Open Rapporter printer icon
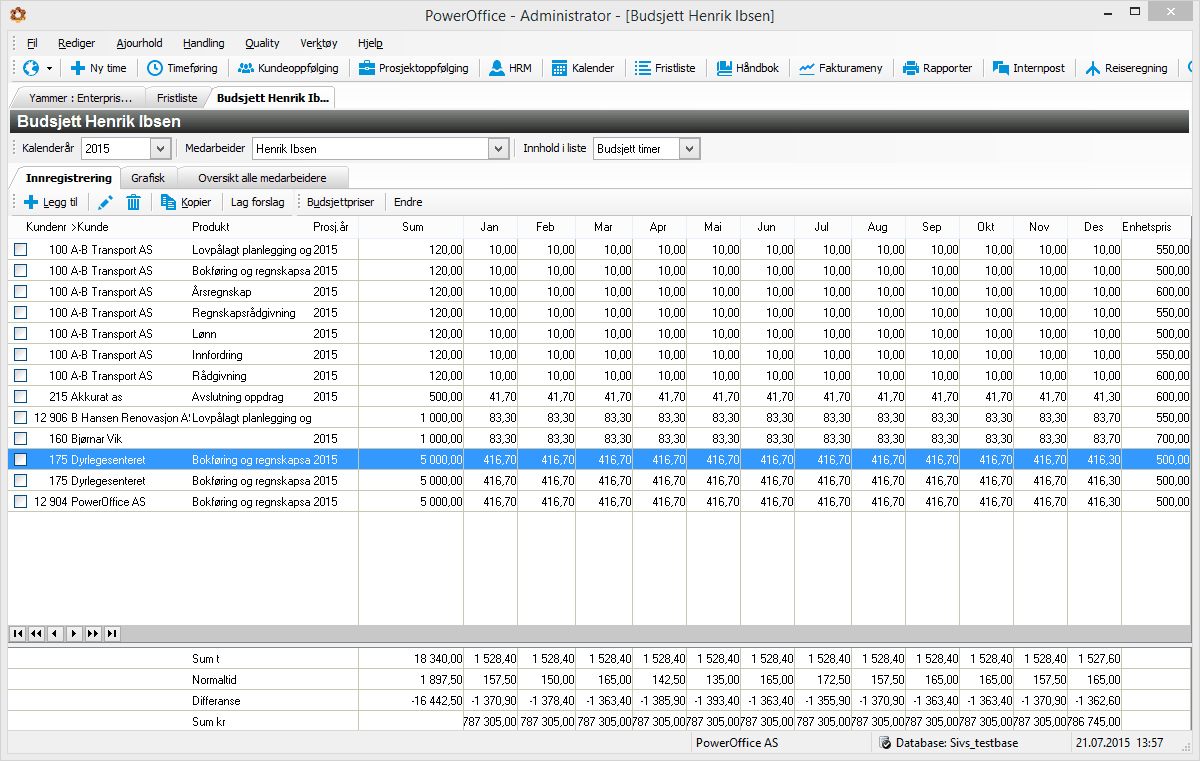This screenshot has width=1200, height=761. pos(911,68)
